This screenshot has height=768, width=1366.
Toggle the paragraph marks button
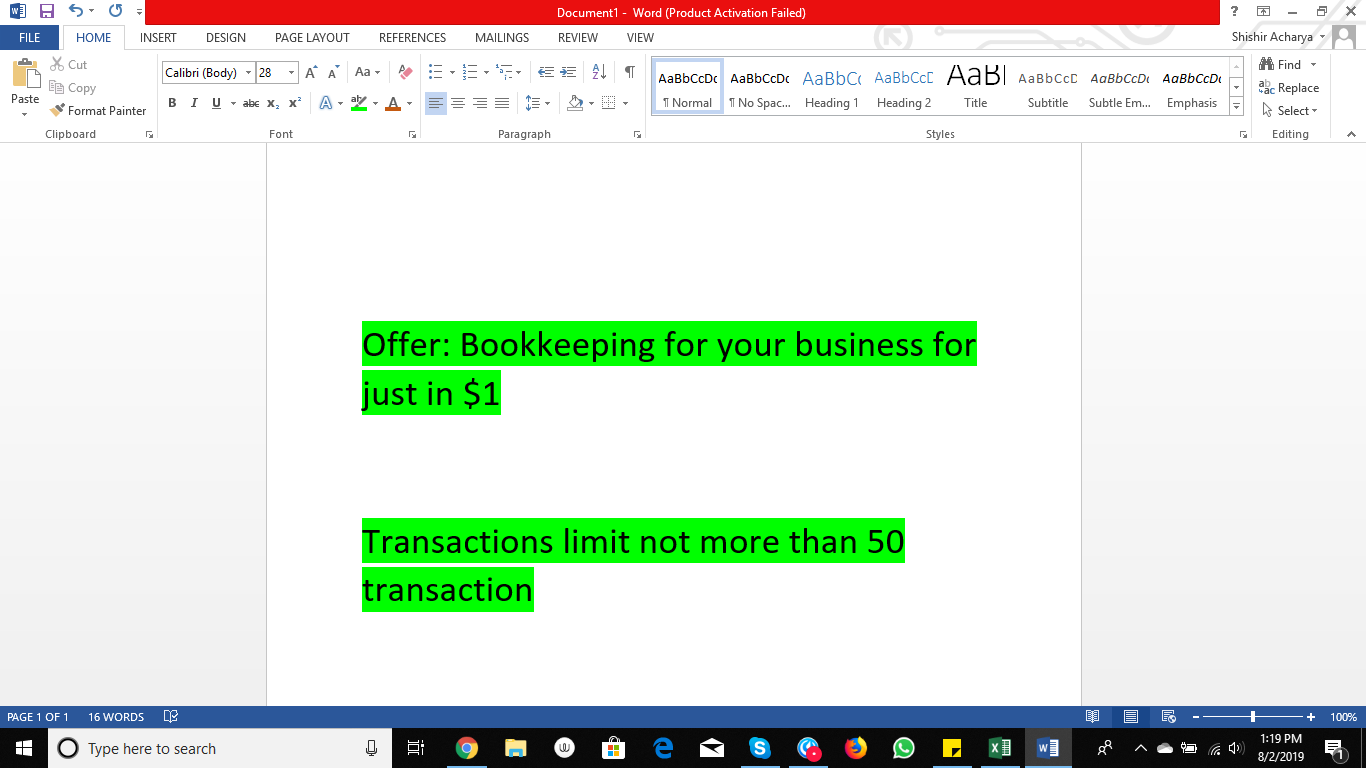point(628,72)
